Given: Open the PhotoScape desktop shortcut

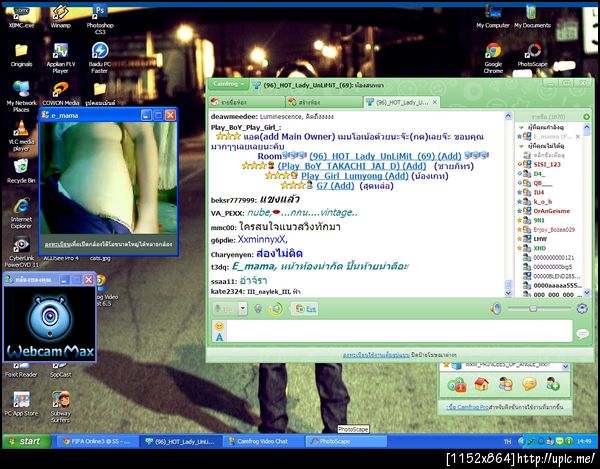Looking at the screenshot, I should tap(532, 55).
